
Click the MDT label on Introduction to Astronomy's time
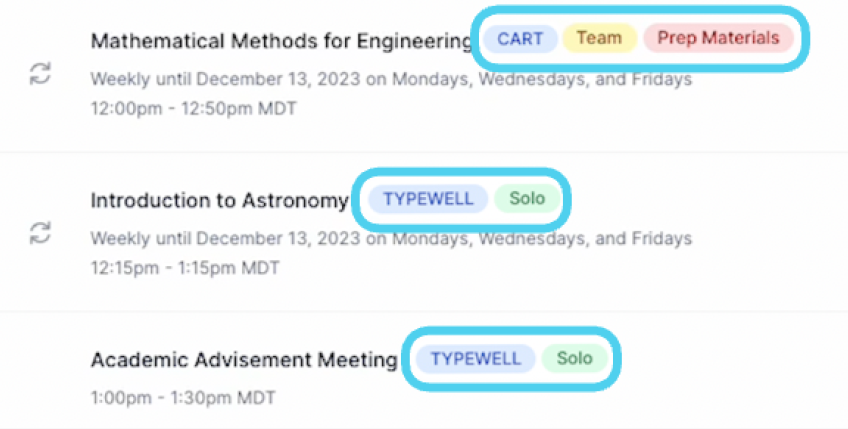coord(260,268)
